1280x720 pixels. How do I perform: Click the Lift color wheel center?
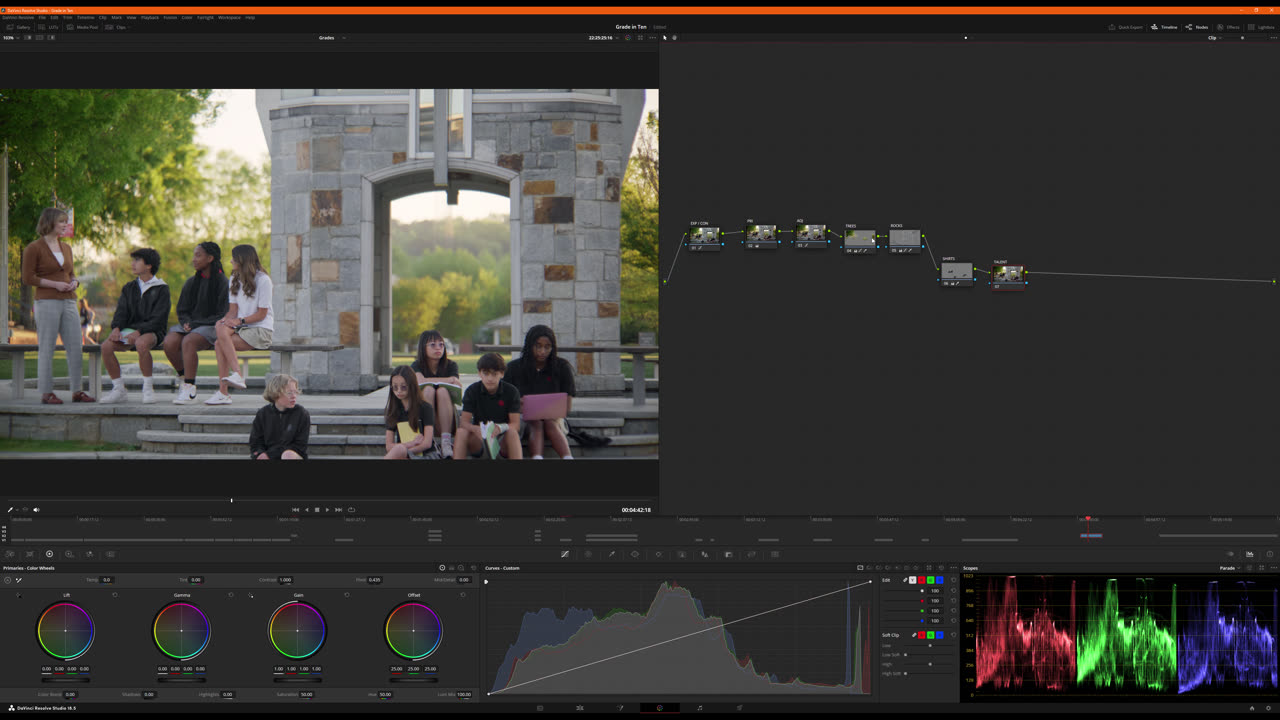(x=66, y=630)
